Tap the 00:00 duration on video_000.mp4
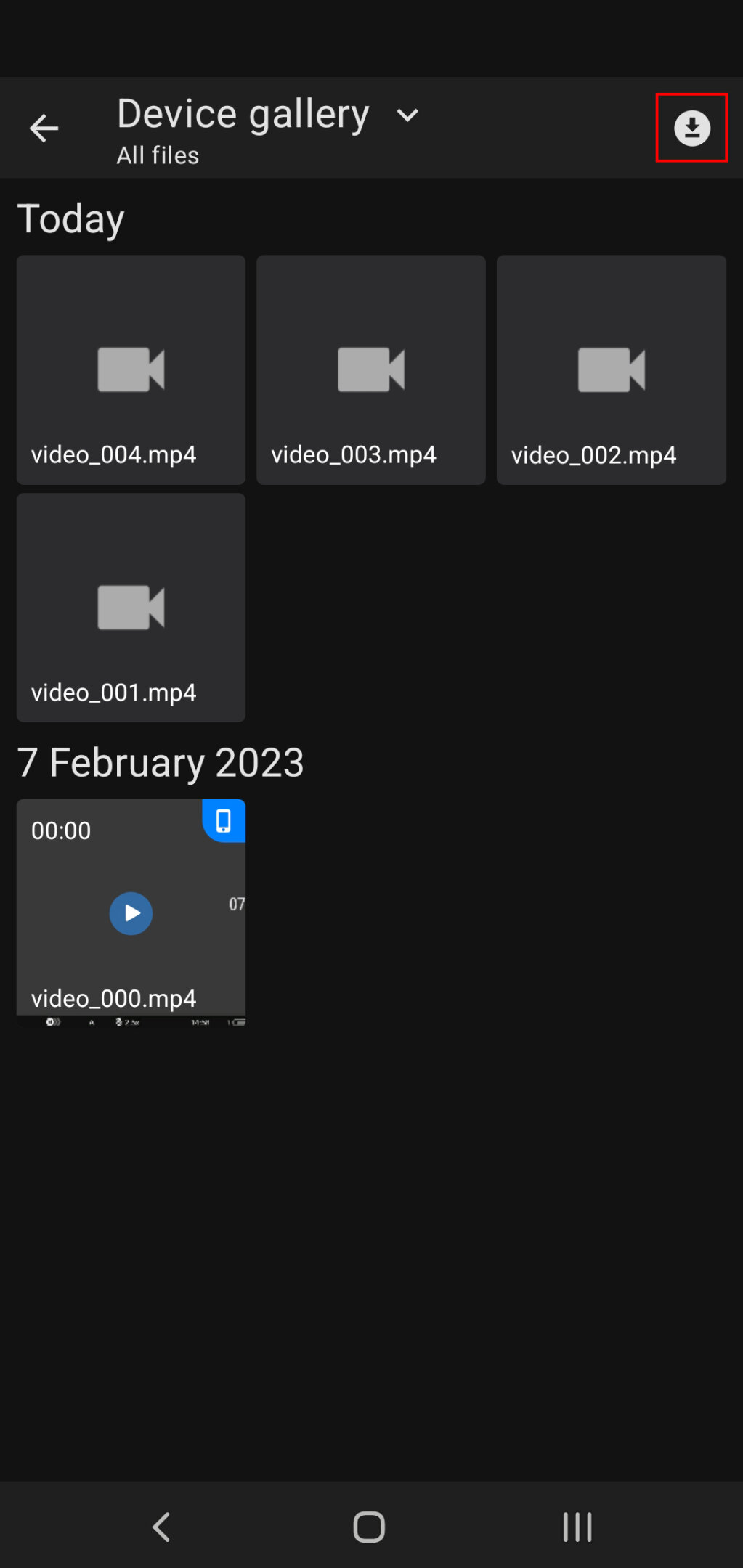The width and height of the screenshot is (743, 1568). pos(61,830)
